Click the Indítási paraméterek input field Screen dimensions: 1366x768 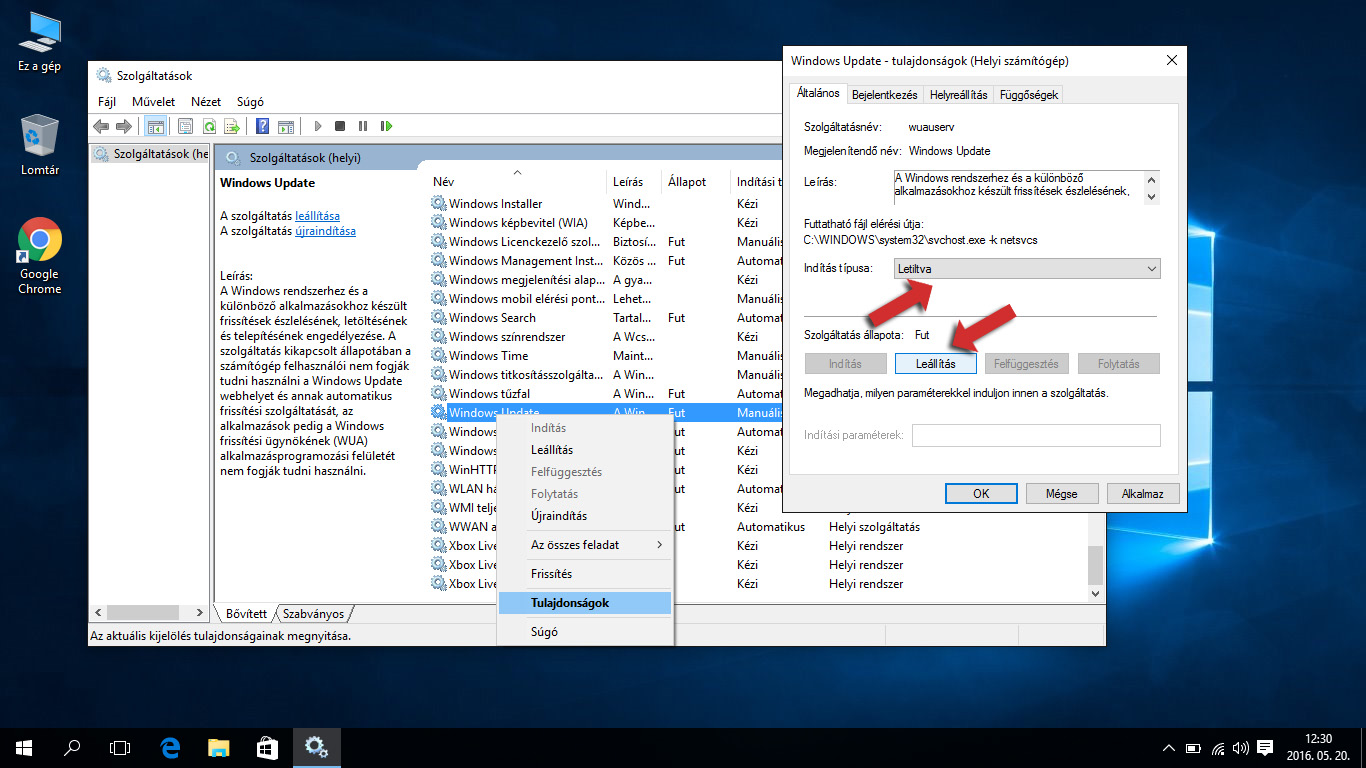[x=1035, y=435]
